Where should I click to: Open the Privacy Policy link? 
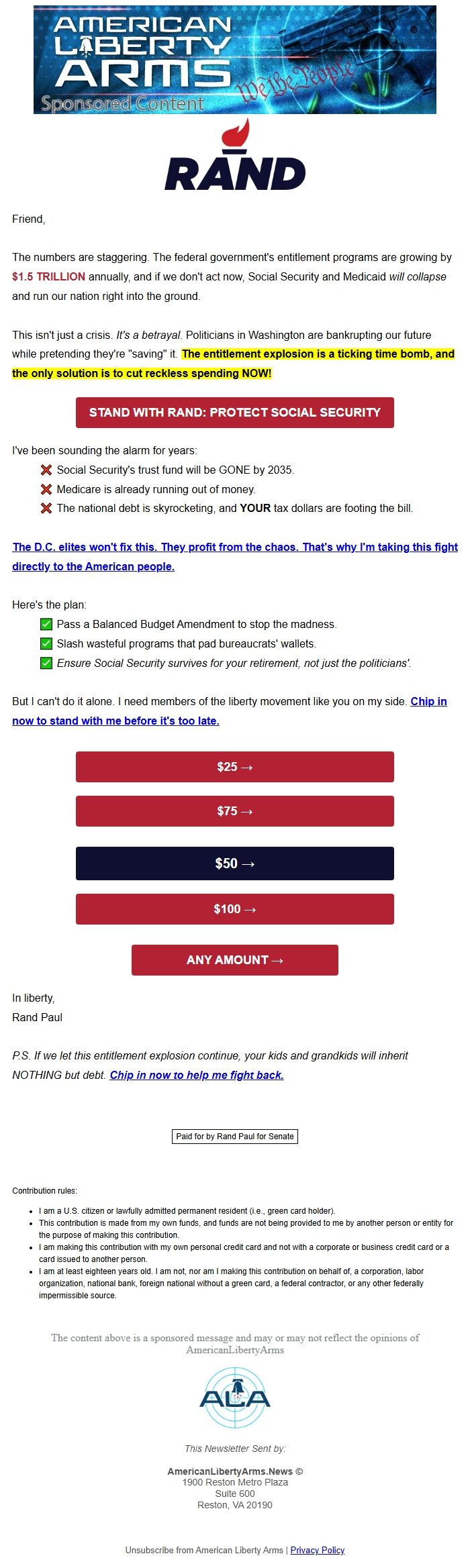(x=317, y=1550)
